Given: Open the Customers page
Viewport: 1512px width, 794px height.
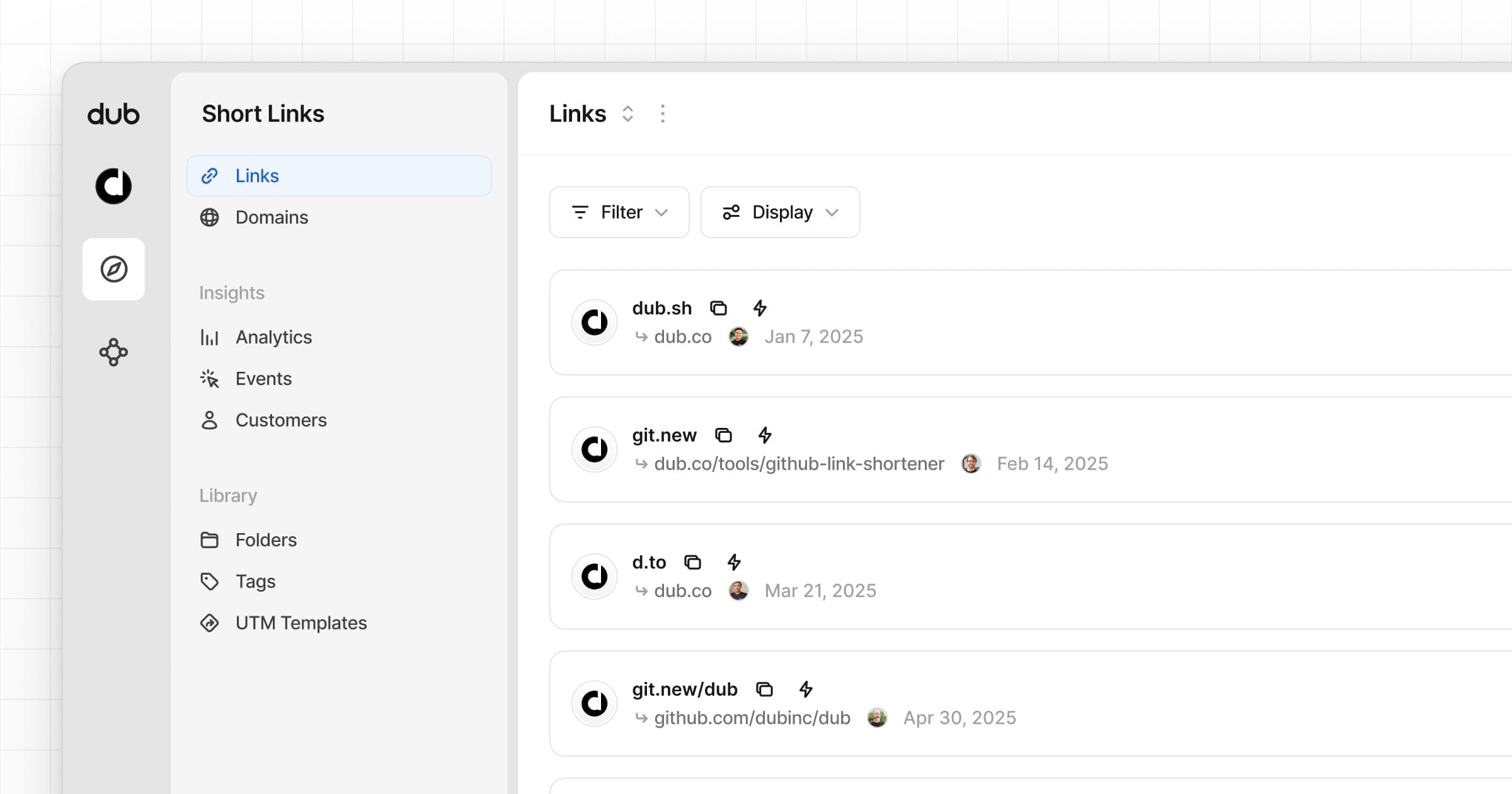Looking at the screenshot, I should click(x=281, y=420).
